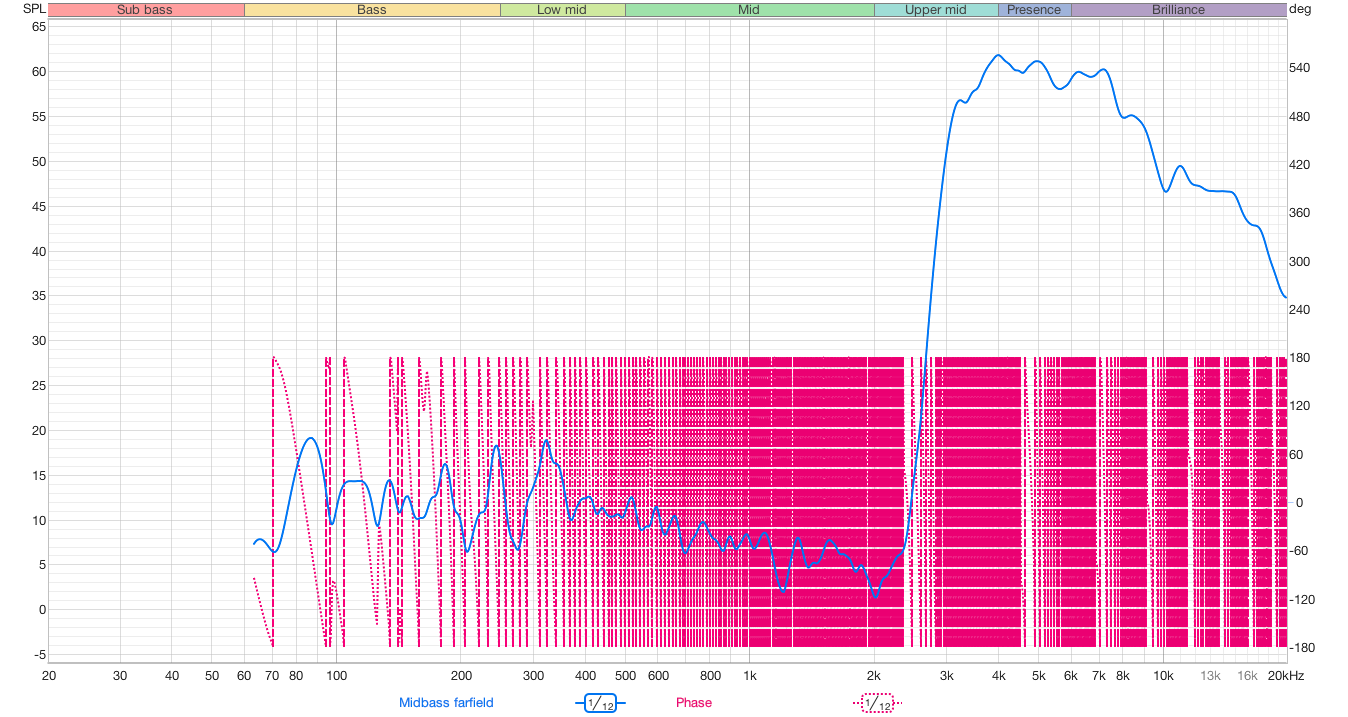Click the blue 1/12 smoothing icon
Image resolution: width=1348 pixels, height=717 pixels.
[600, 703]
